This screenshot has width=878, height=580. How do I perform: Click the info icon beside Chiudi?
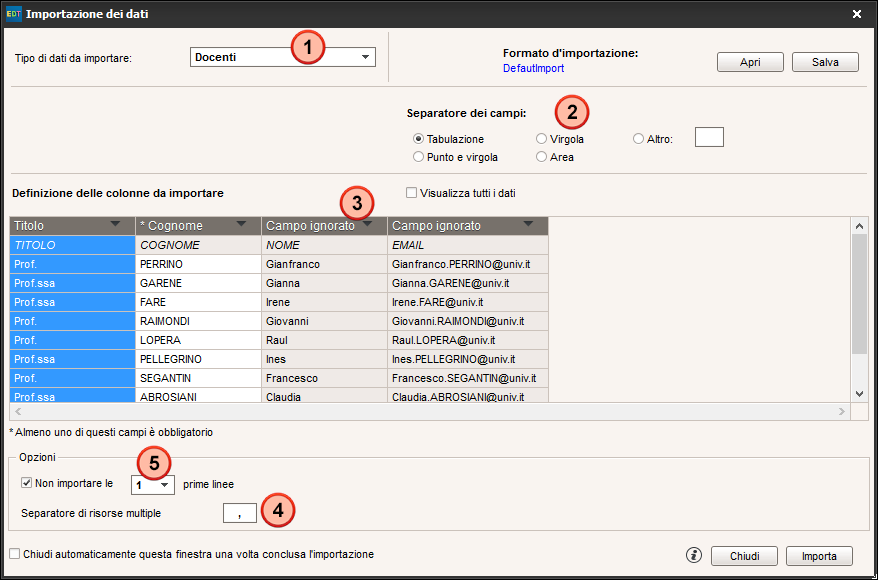(x=694, y=555)
